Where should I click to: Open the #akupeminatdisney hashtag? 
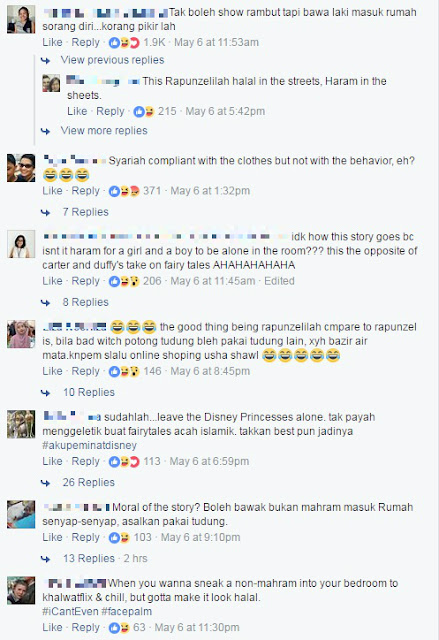(x=89, y=445)
